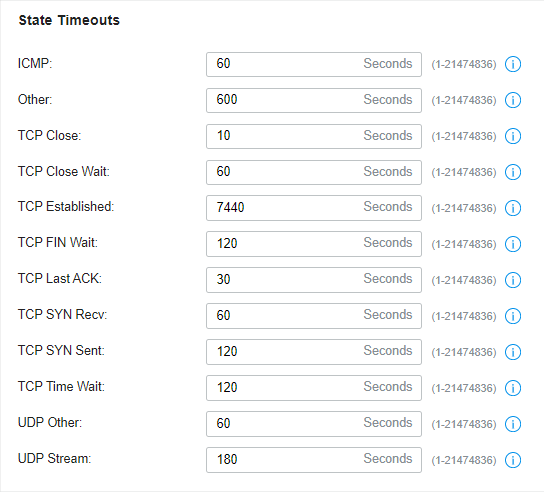544x492 pixels.
Task: Select the Other timeout field showing 600
Action: point(314,100)
